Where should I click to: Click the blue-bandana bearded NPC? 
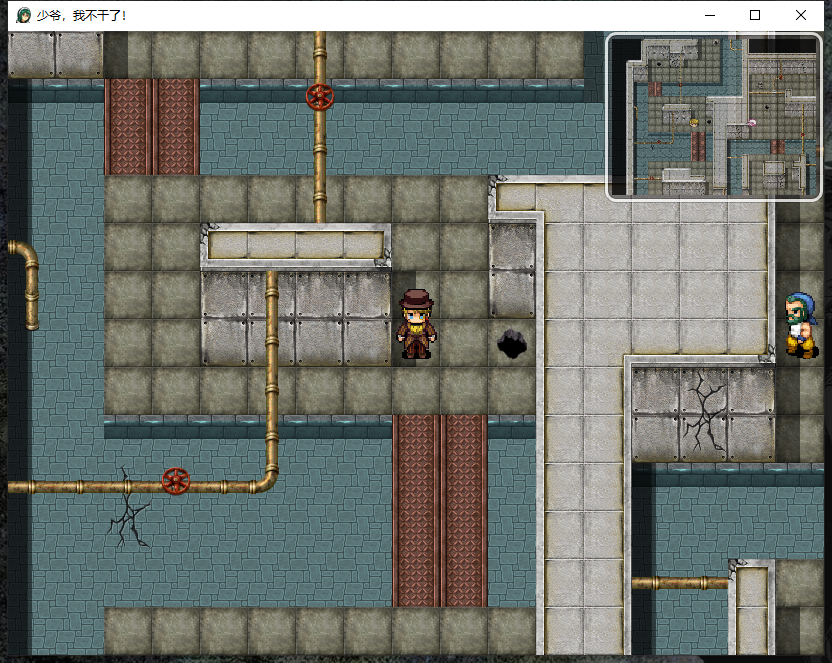(x=802, y=325)
